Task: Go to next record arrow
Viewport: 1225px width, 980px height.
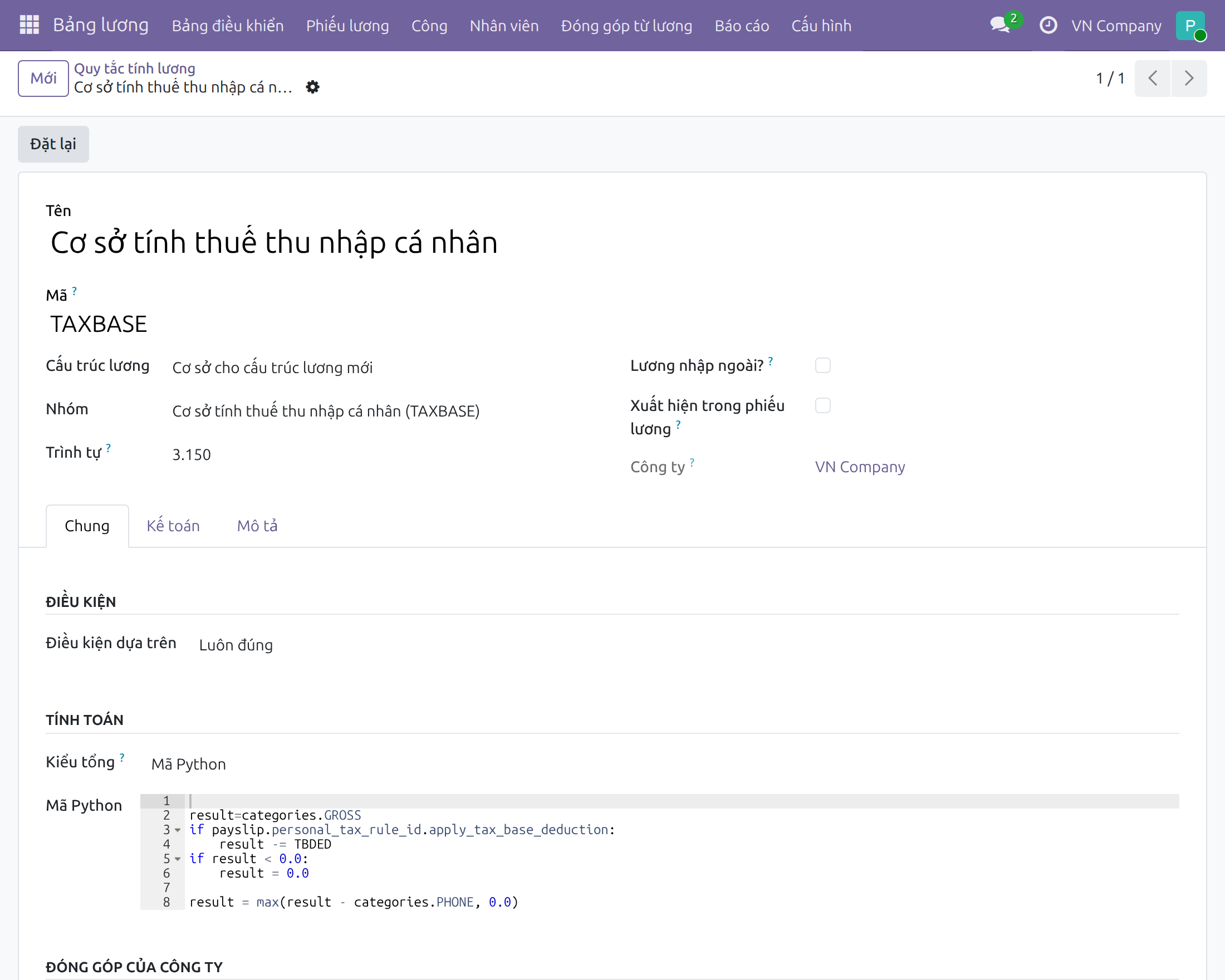Action: pyautogui.click(x=1189, y=78)
